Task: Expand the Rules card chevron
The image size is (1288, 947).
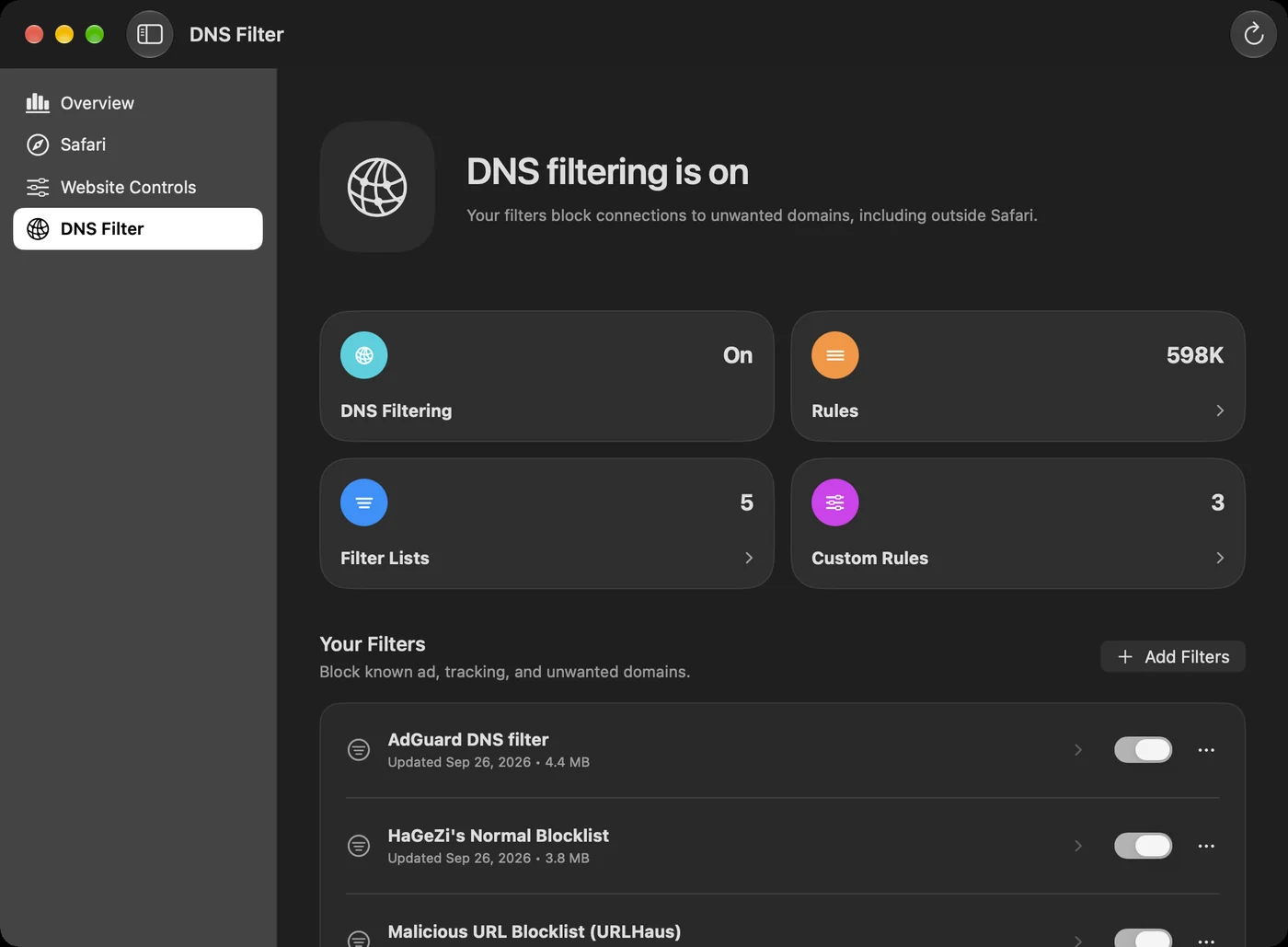Action: [x=1220, y=410]
